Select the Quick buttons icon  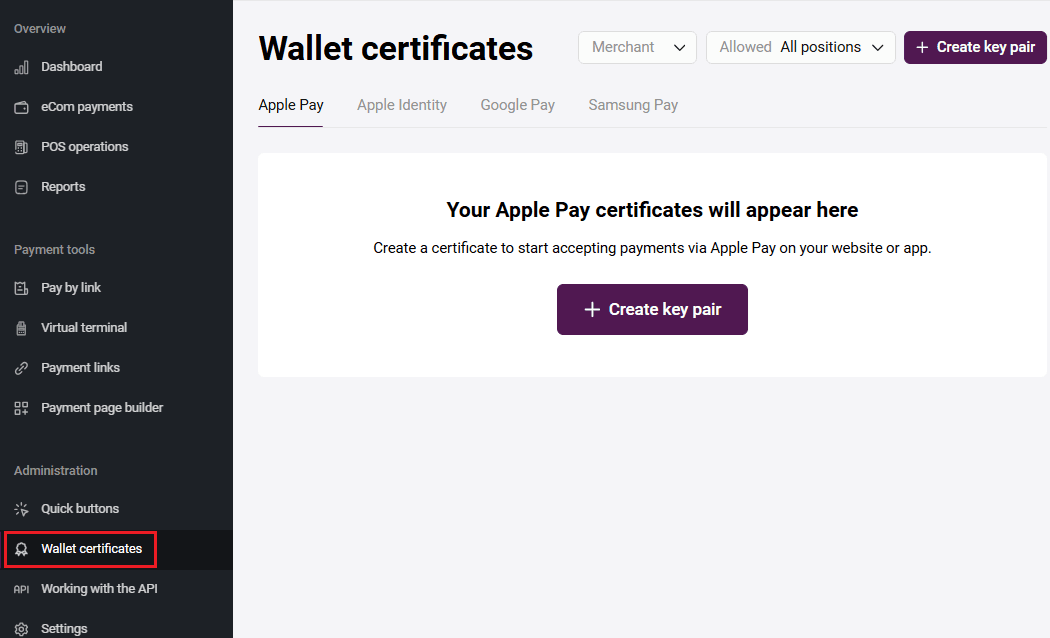click(22, 508)
